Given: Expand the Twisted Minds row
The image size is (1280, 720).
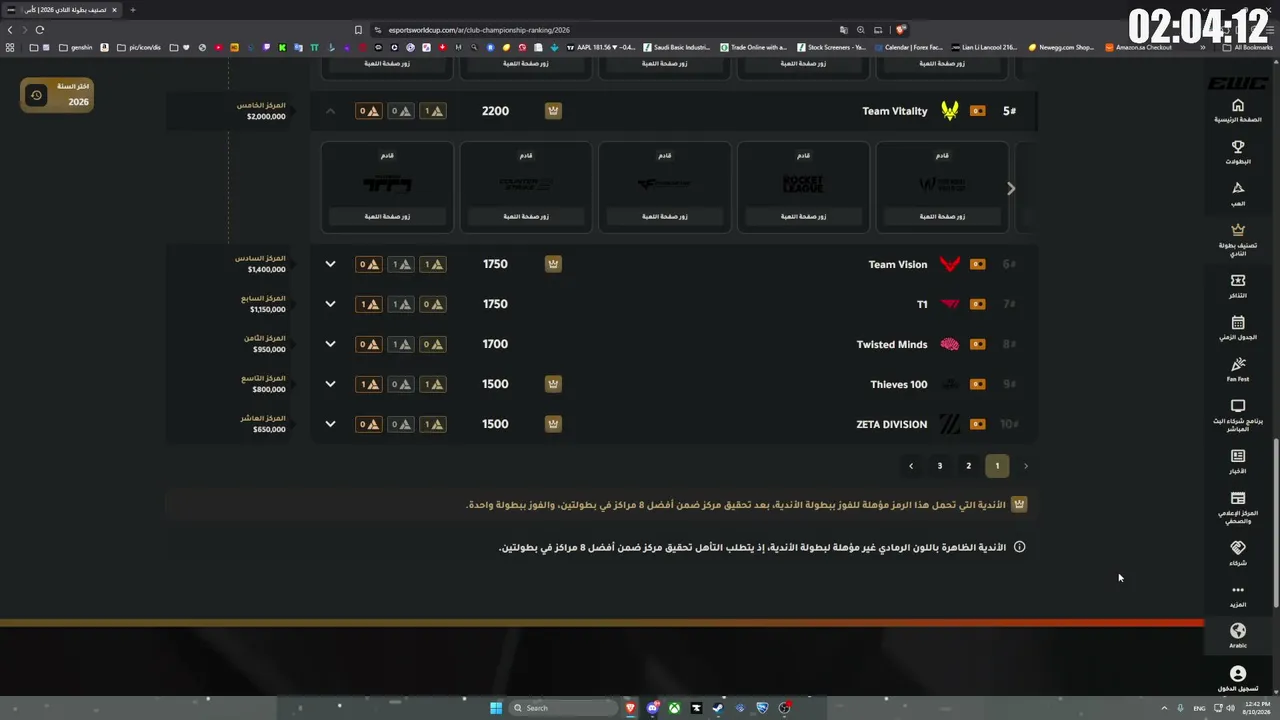Looking at the screenshot, I should (x=330, y=344).
